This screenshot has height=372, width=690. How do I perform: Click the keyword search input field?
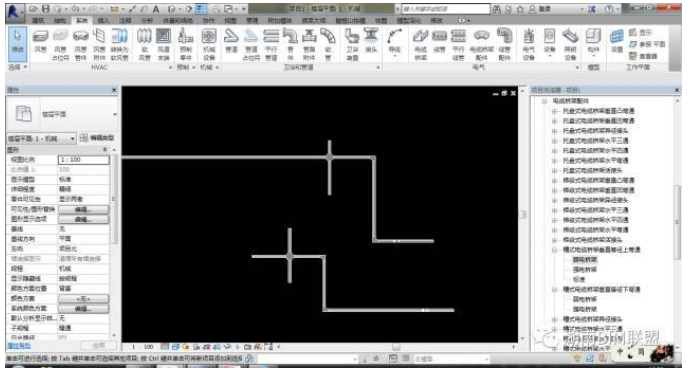click(x=445, y=9)
